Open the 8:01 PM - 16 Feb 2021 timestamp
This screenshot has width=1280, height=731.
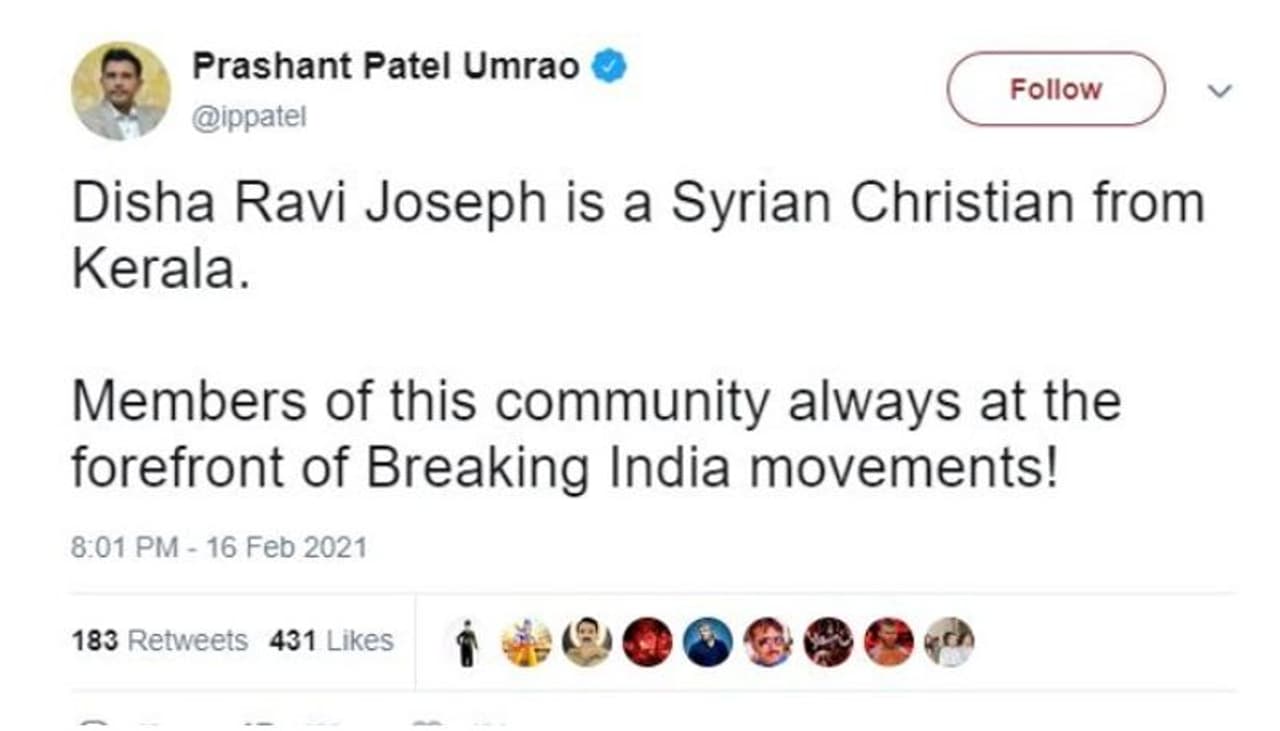tap(219, 548)
